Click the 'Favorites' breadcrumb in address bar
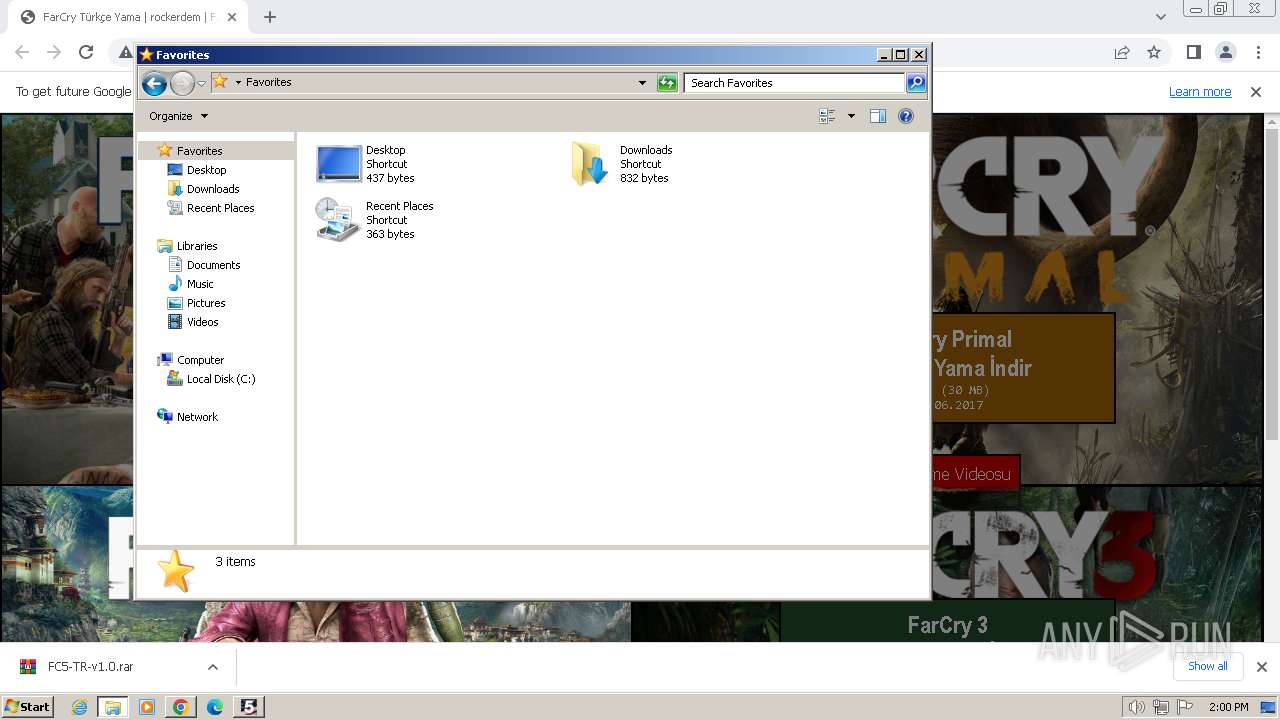This screenshot has height=720, width=1280. (269, 82)
